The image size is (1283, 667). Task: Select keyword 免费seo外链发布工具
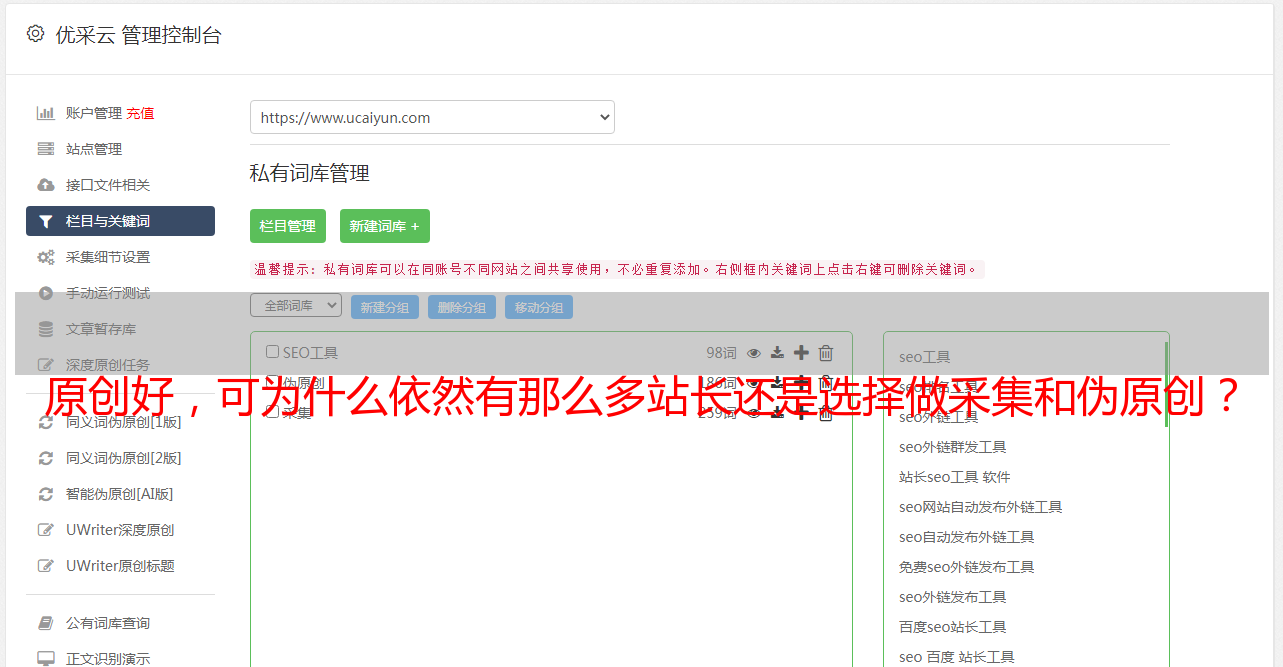click(967, 567)
